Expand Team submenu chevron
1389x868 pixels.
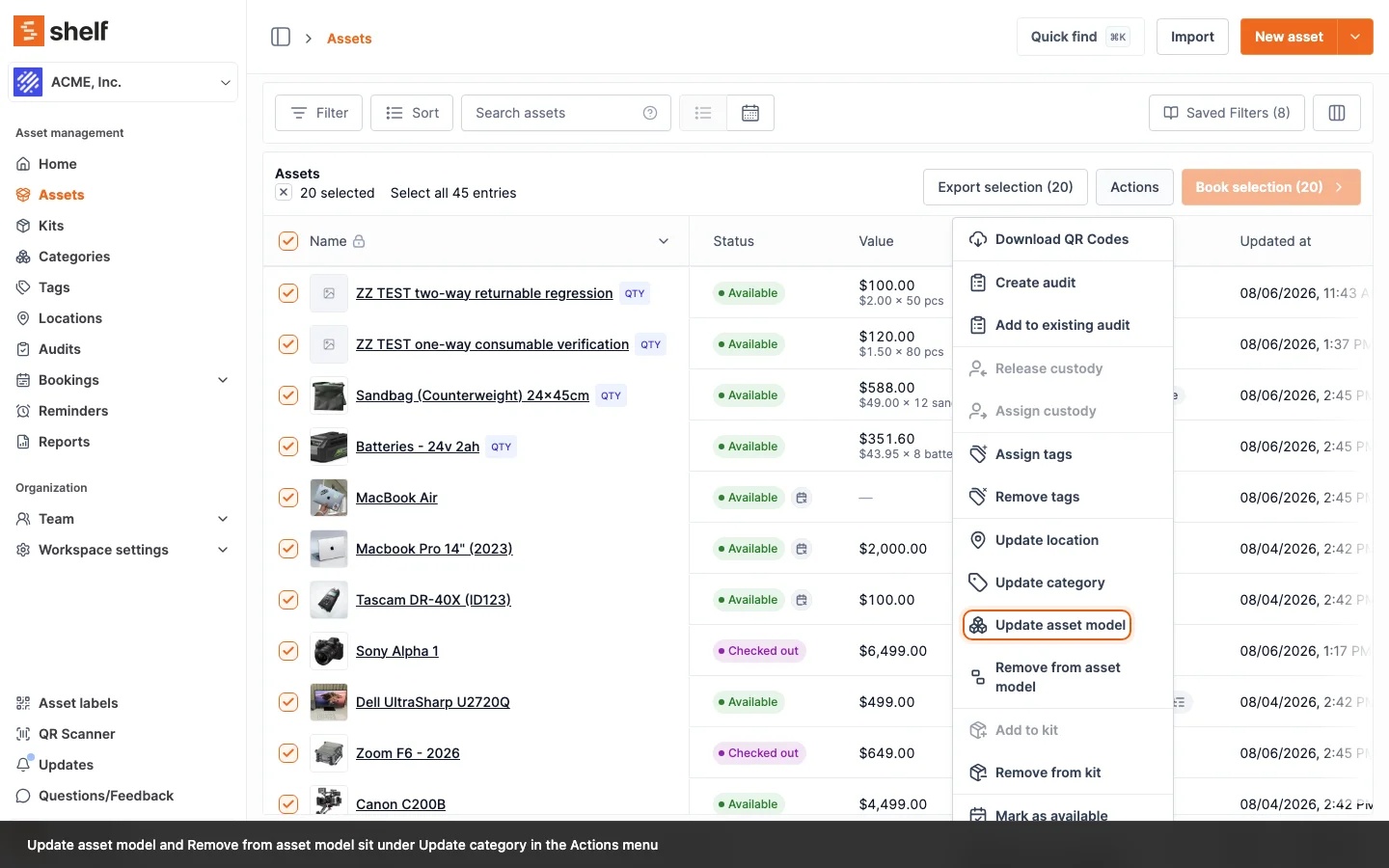pos(223,519)
